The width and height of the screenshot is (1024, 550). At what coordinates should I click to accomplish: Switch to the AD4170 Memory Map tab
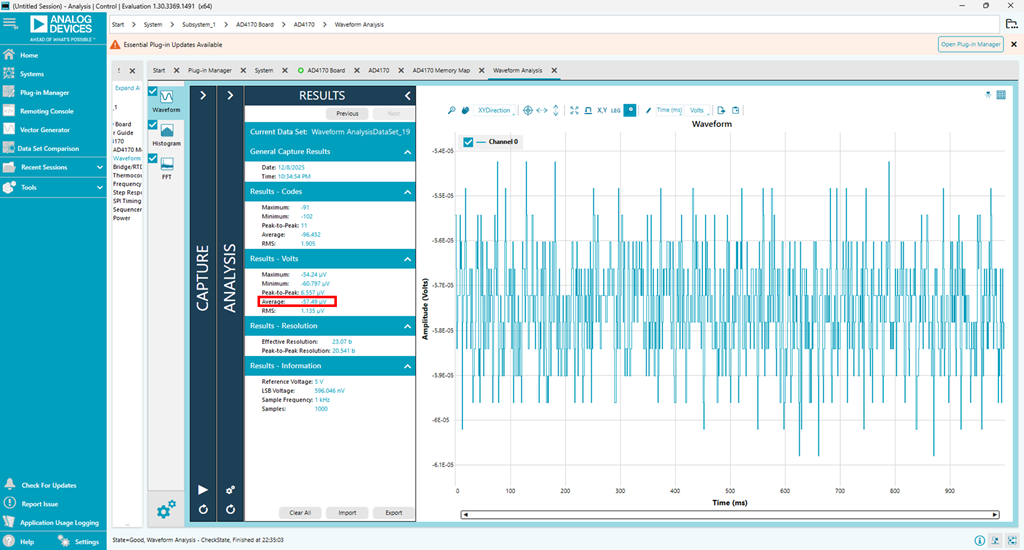coord(441,71)
